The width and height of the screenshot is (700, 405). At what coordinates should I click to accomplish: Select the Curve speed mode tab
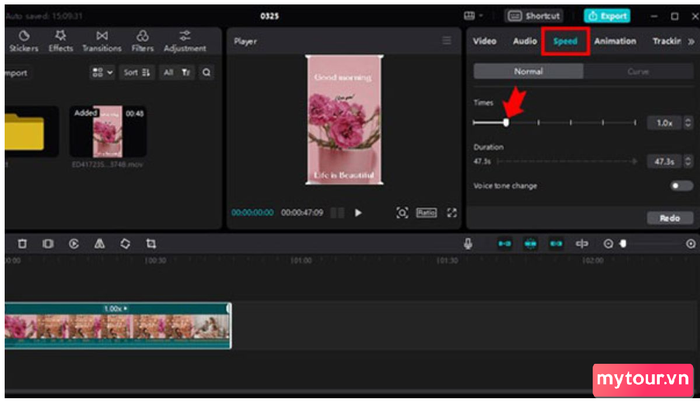(x=637, y=72)
